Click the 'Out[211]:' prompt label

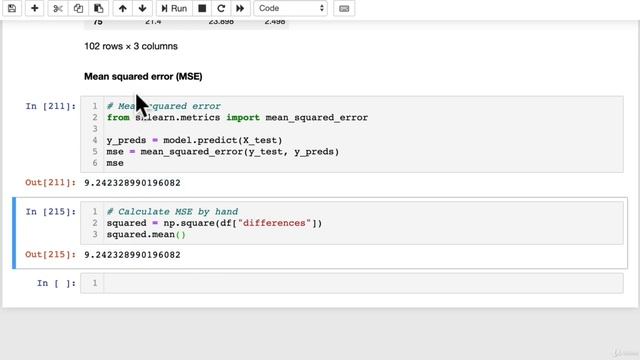[51, 182]
